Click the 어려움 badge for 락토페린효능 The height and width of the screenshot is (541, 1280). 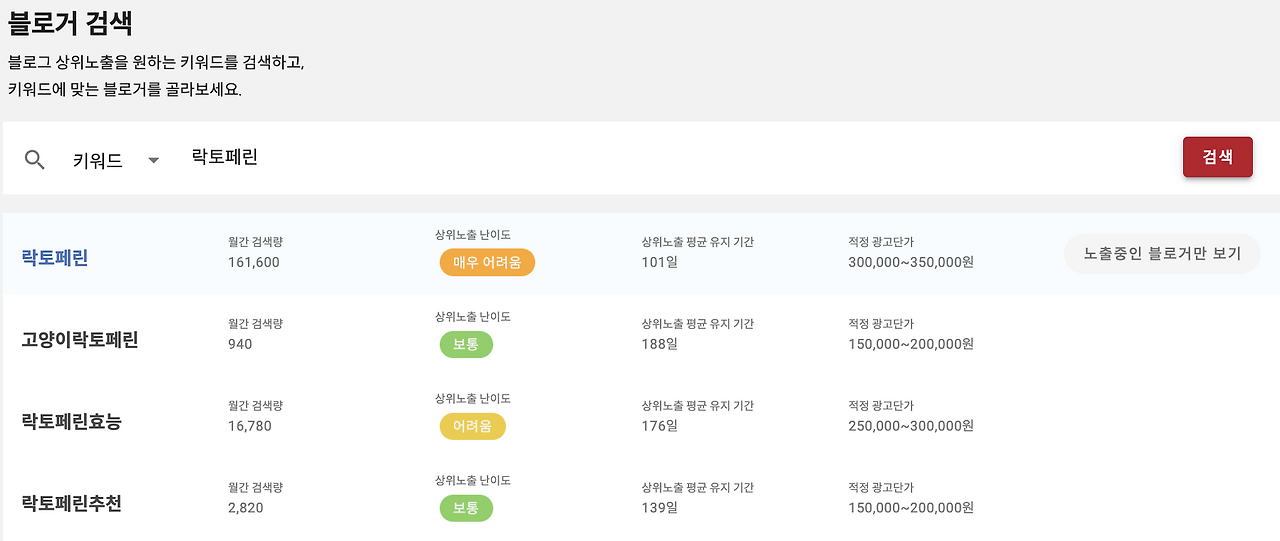point(472,427)
